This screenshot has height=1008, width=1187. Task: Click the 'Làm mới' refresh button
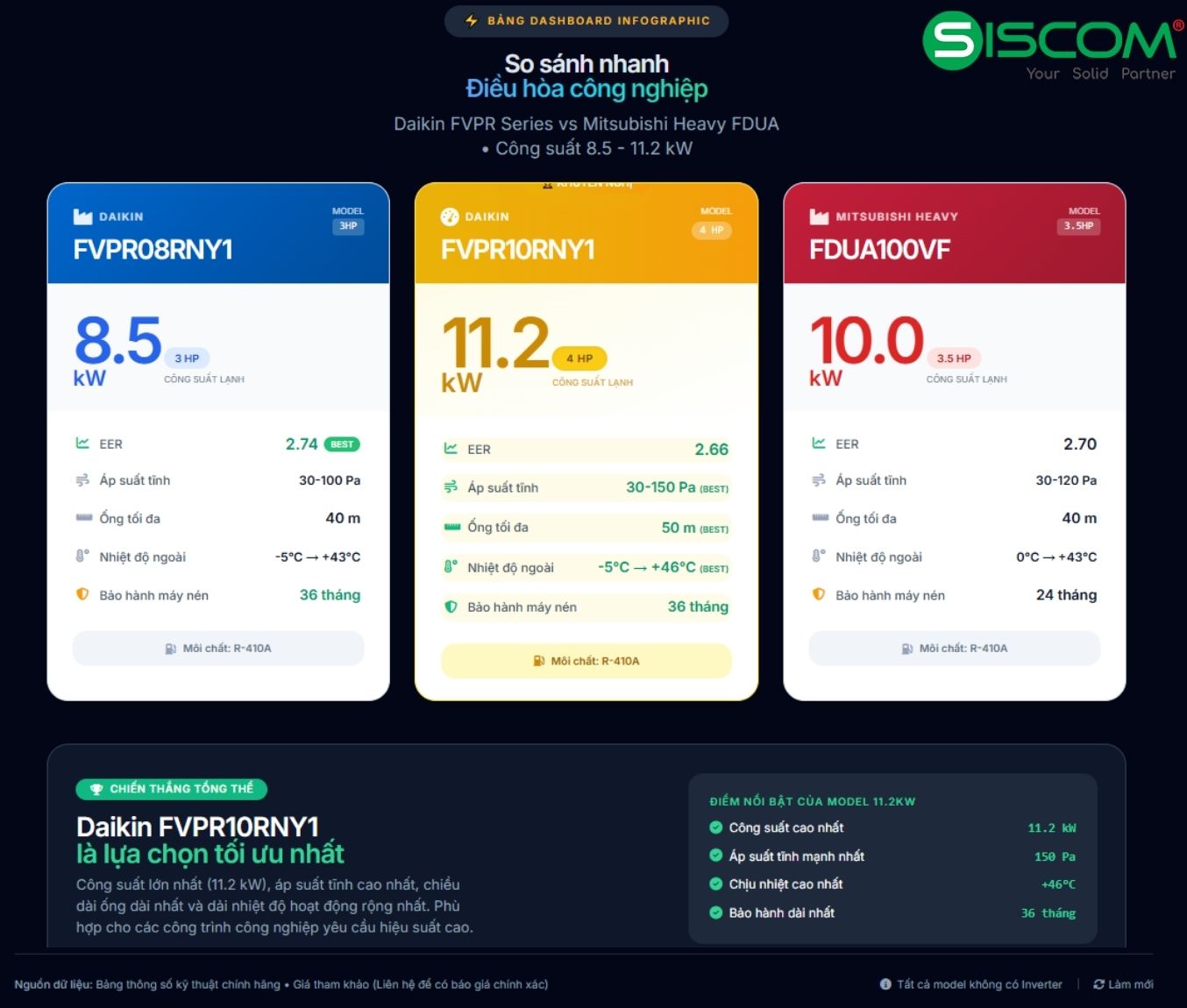(1123, 984)
